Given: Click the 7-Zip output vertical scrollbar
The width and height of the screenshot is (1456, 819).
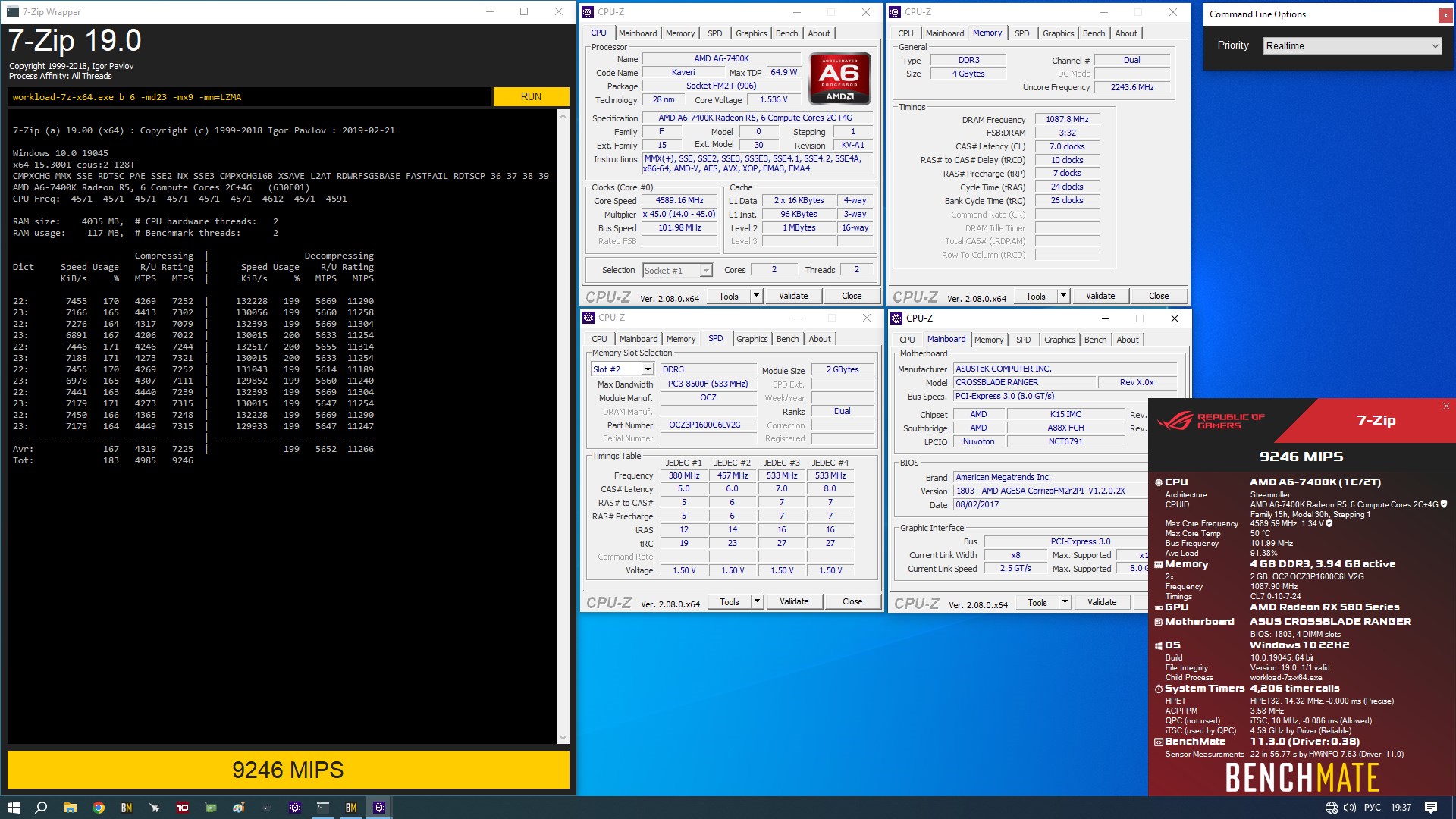Looking at the screenshot, I should pyautogui.click(x=563, y=426).
